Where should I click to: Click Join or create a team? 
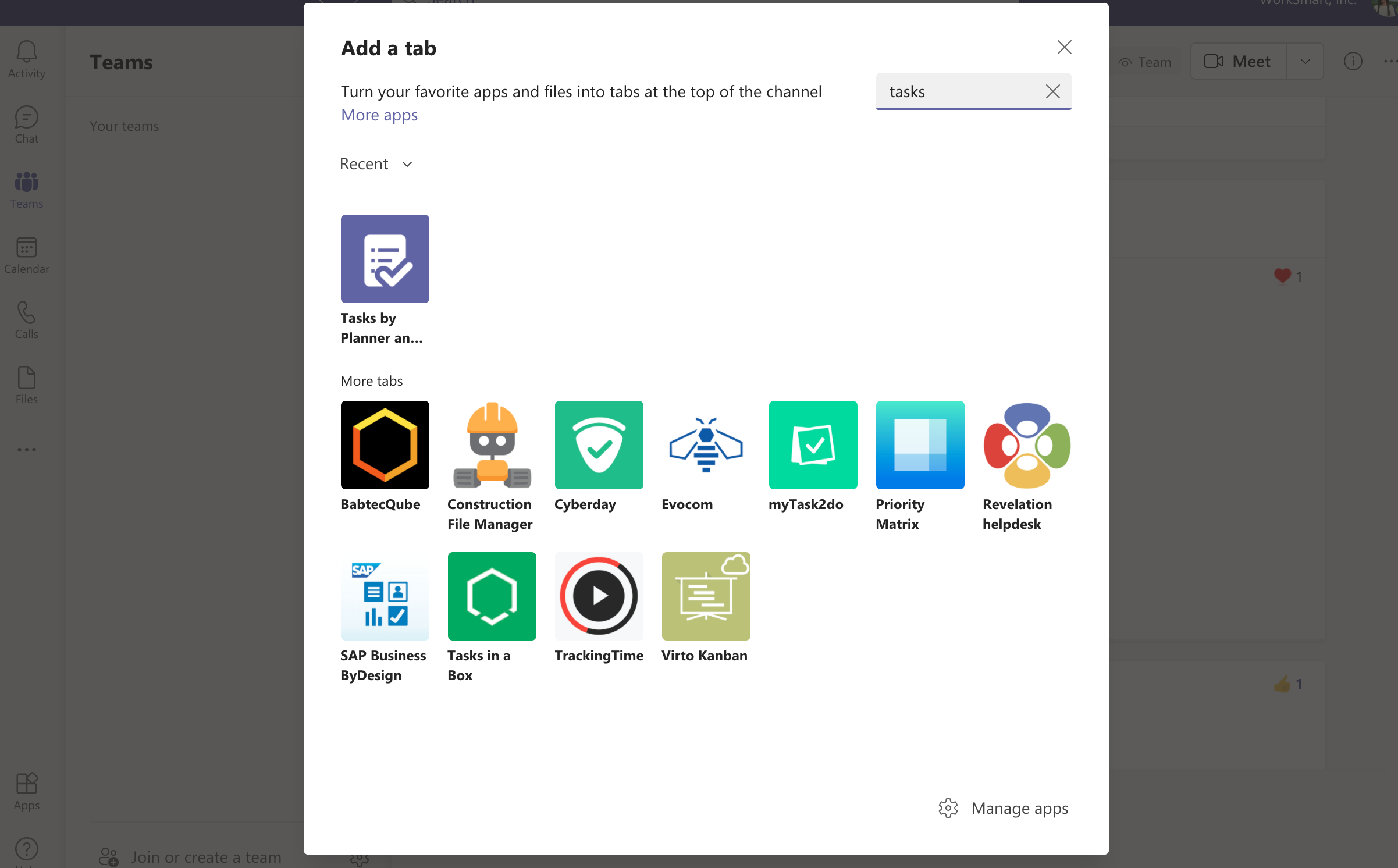tap(189, 857)
